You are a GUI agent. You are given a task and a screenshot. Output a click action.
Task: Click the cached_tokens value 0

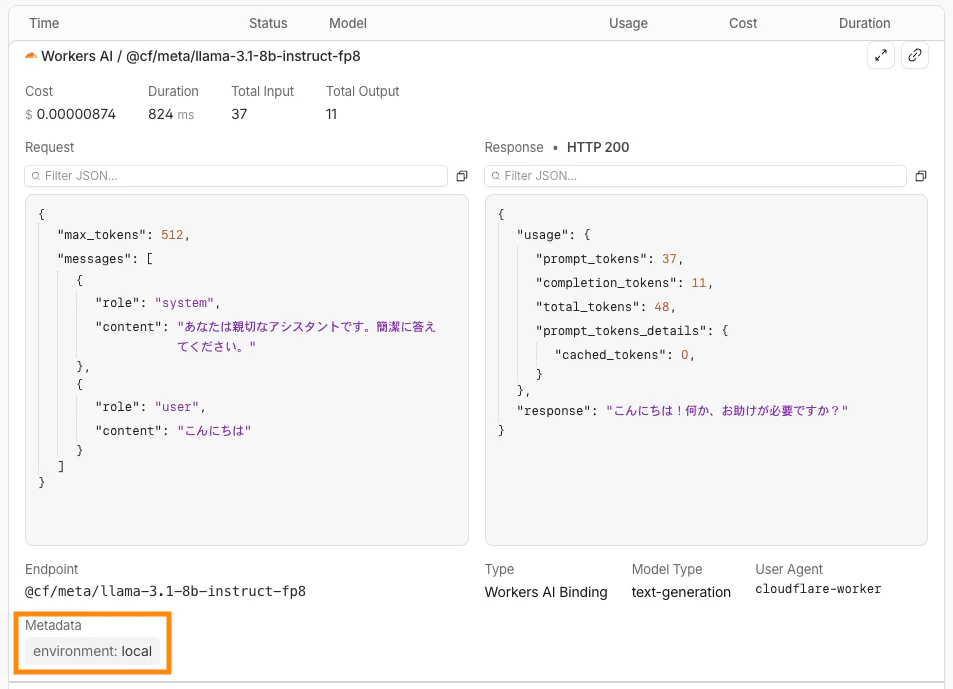(684, 355)
